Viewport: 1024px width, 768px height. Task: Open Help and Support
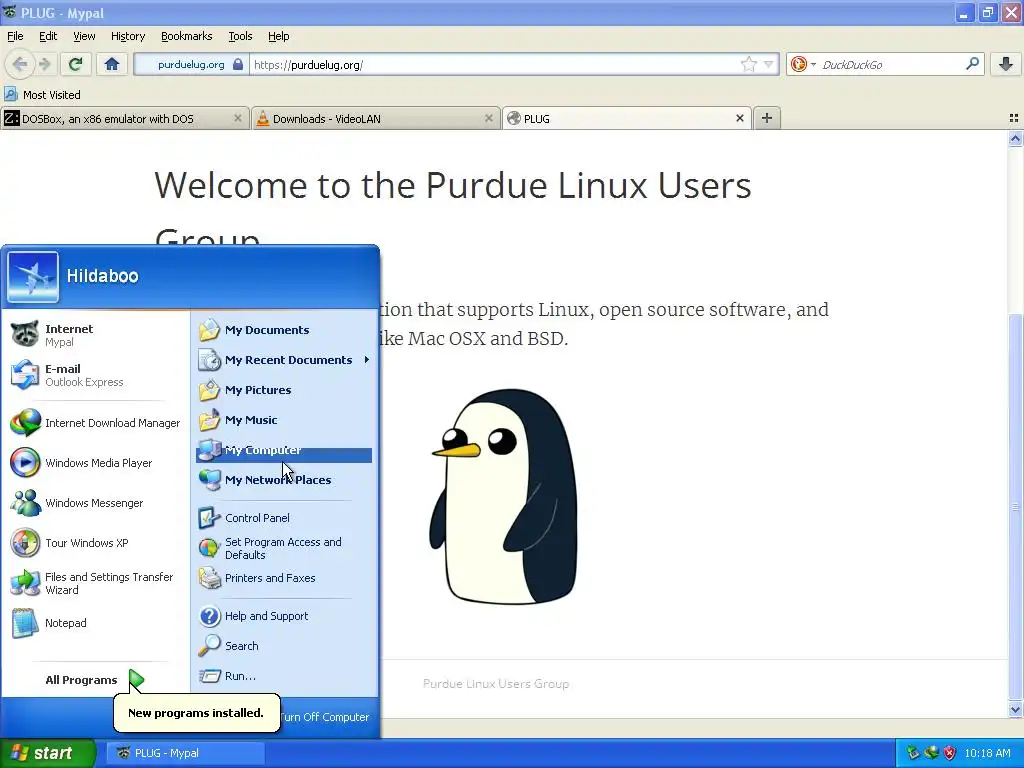[x=283, y=616]
